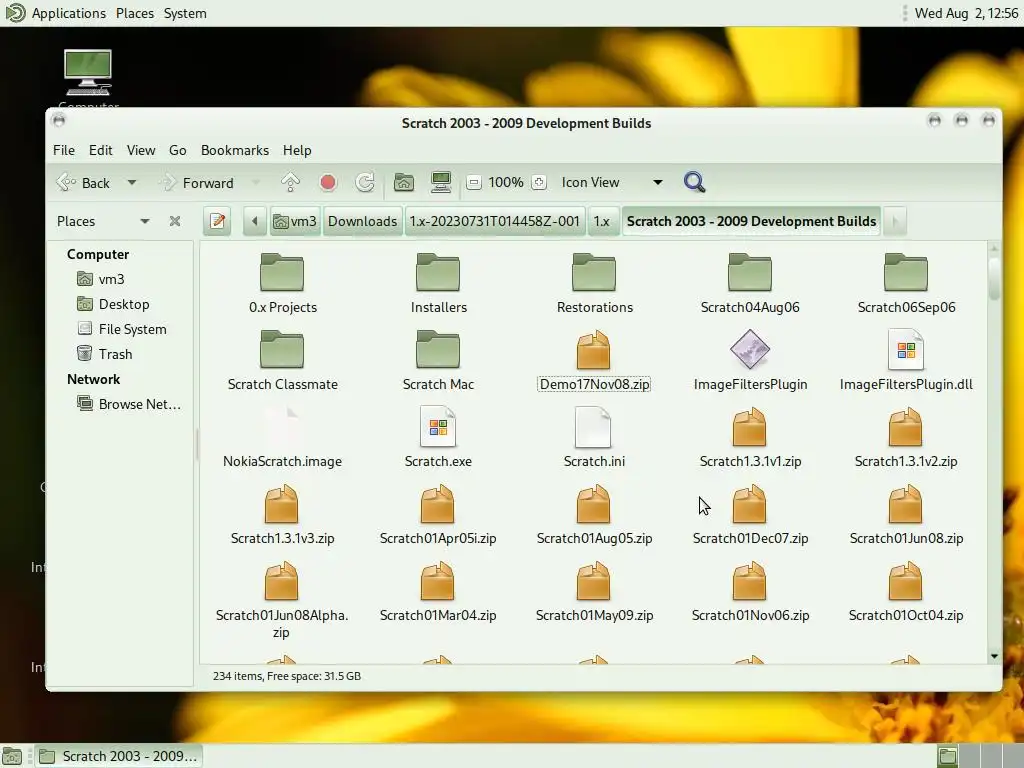The width and height of the screenshot is (1024, 768).
Task: Open the search magnifier icon
Action: 694,182
